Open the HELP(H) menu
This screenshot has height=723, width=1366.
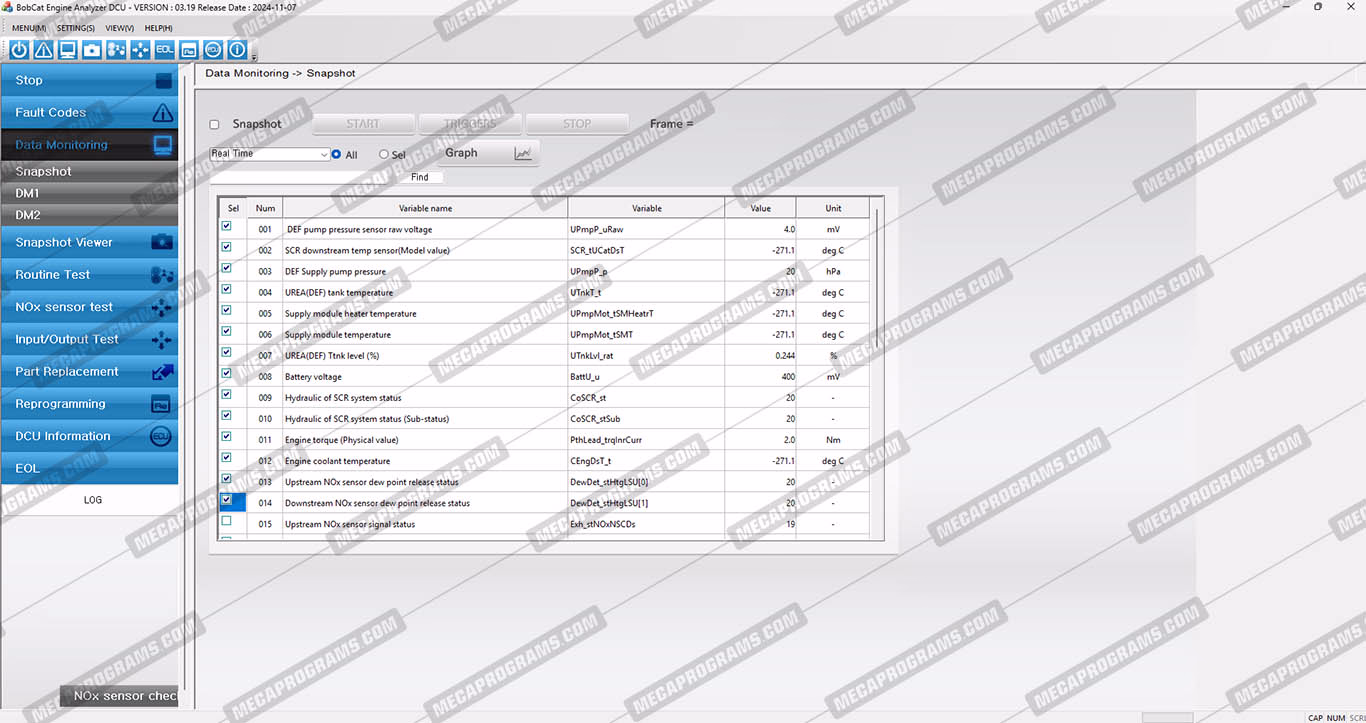point(159,28)
